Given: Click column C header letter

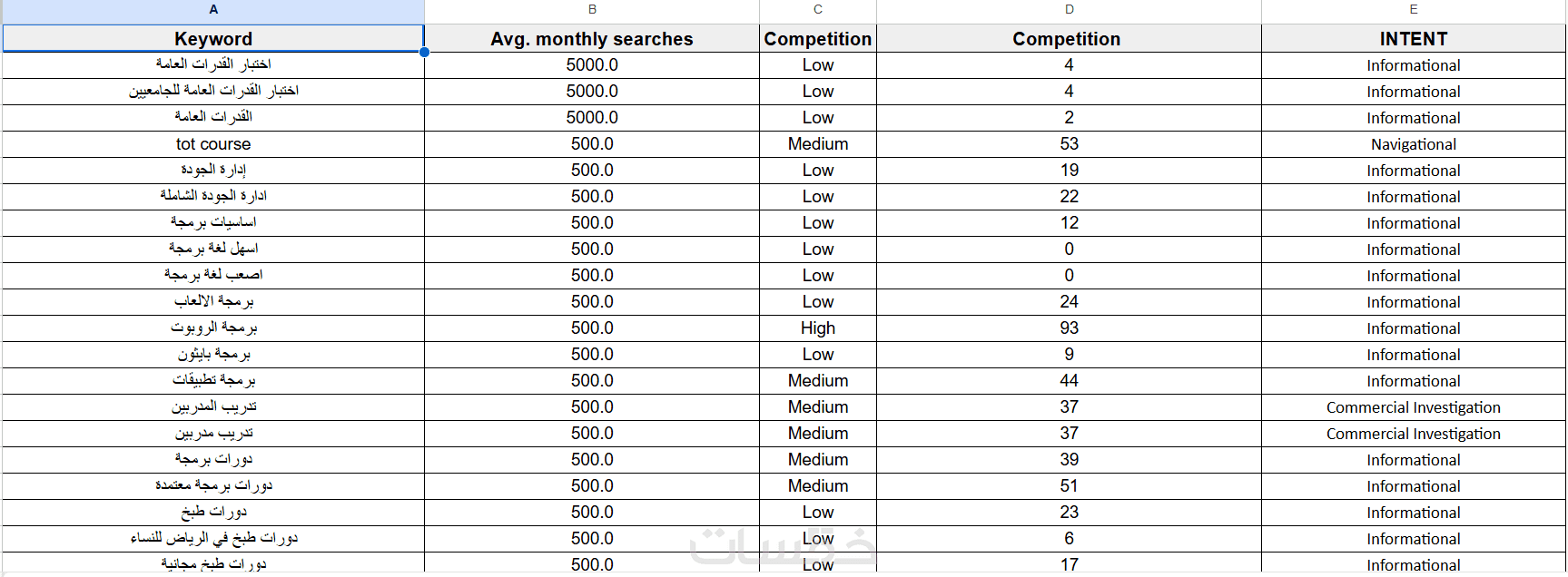Looking at the screenshot, I should [x=817, y=9].
